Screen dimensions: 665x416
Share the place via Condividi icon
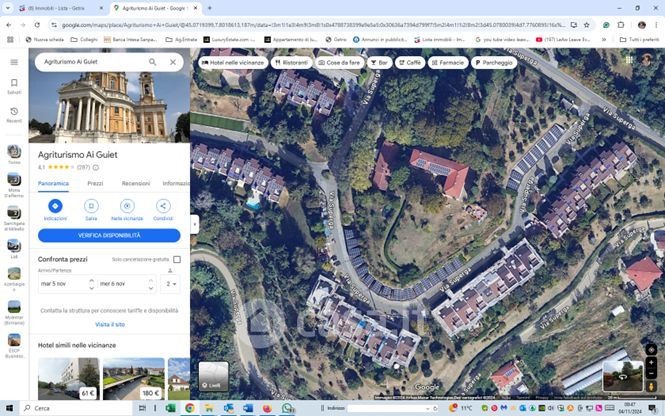163,206
